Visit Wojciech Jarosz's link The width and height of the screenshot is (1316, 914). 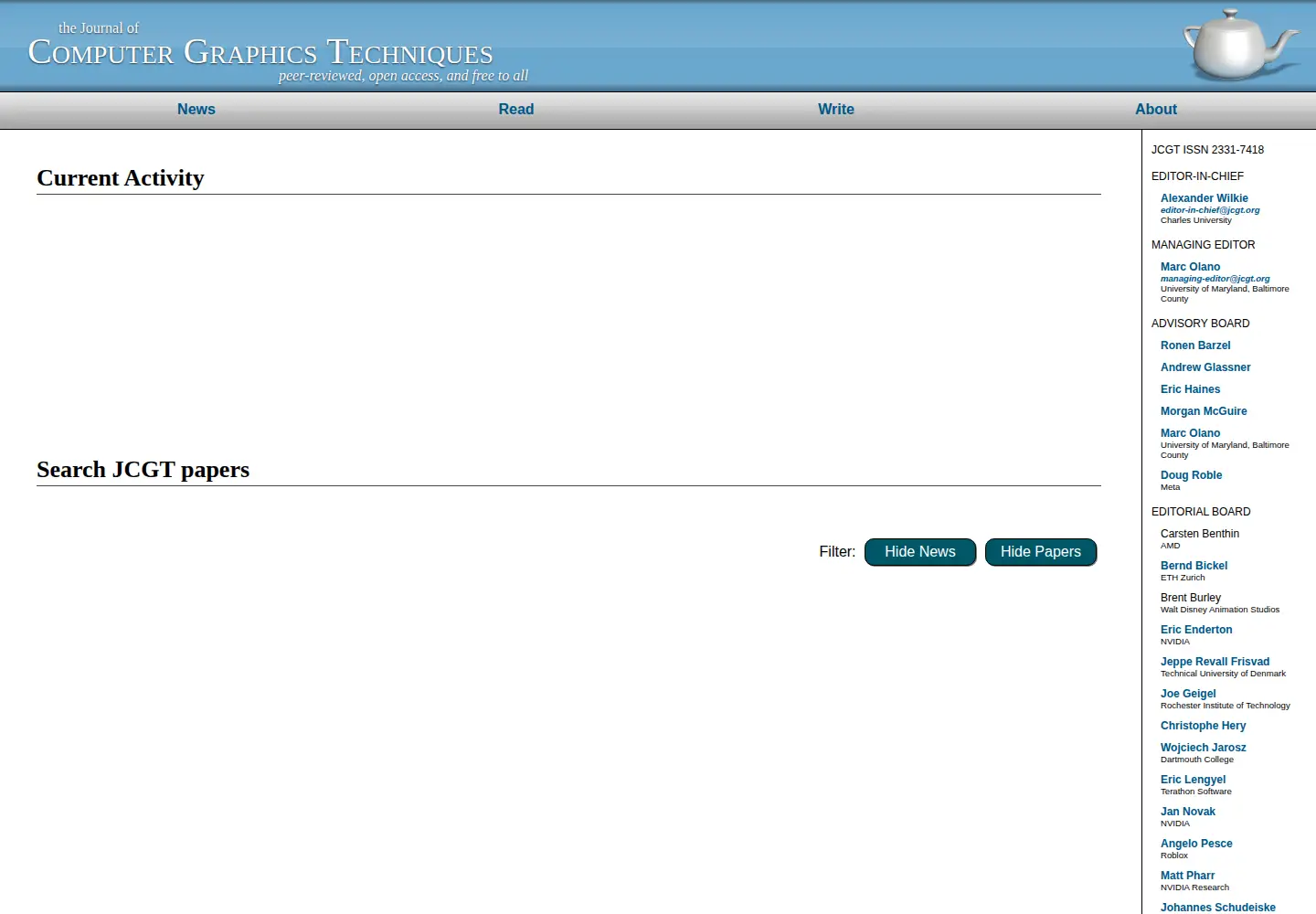1203,748
